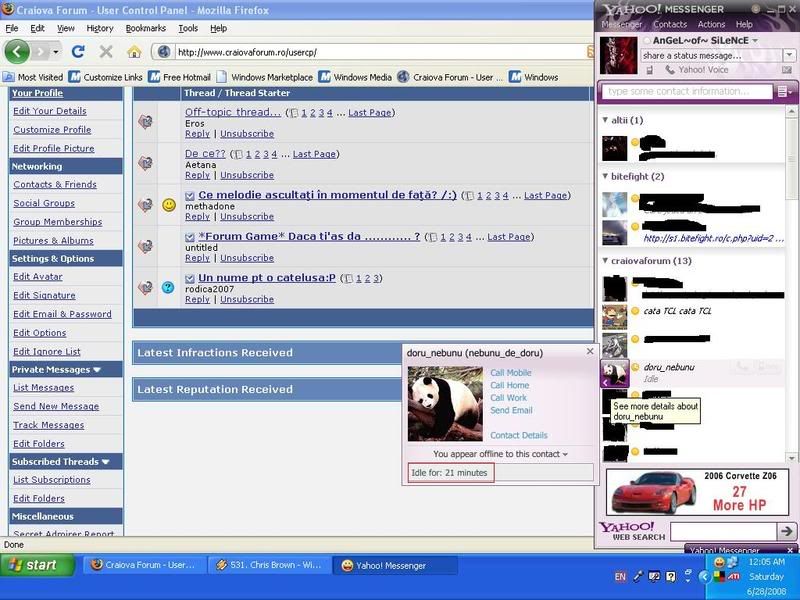Viewport: 800px width, 600px height.
Task: Collapse the Private Messages sidebar section
Action: [x=97, y=370]
